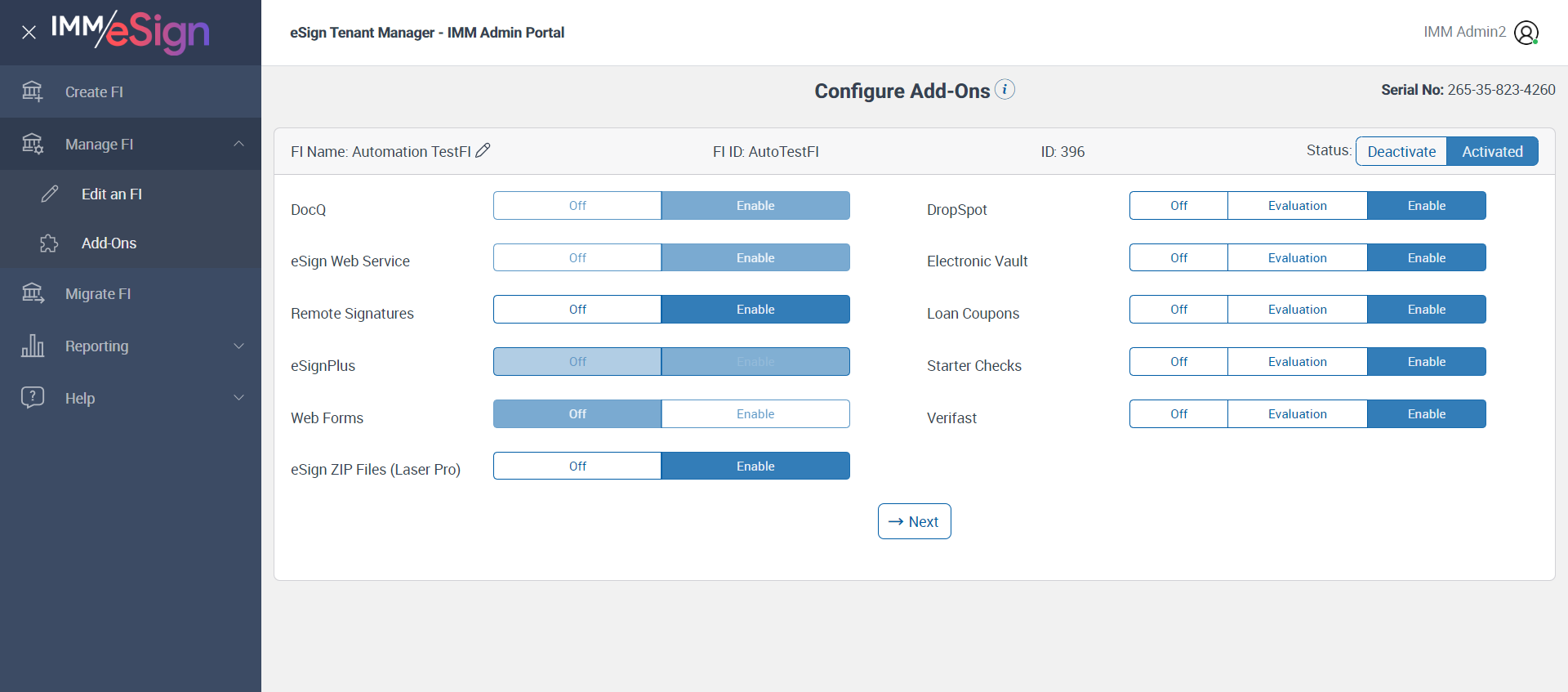Collapse the Manage FI menu chevron
The width and height of the screenshot is (1568, 692).
238,144
